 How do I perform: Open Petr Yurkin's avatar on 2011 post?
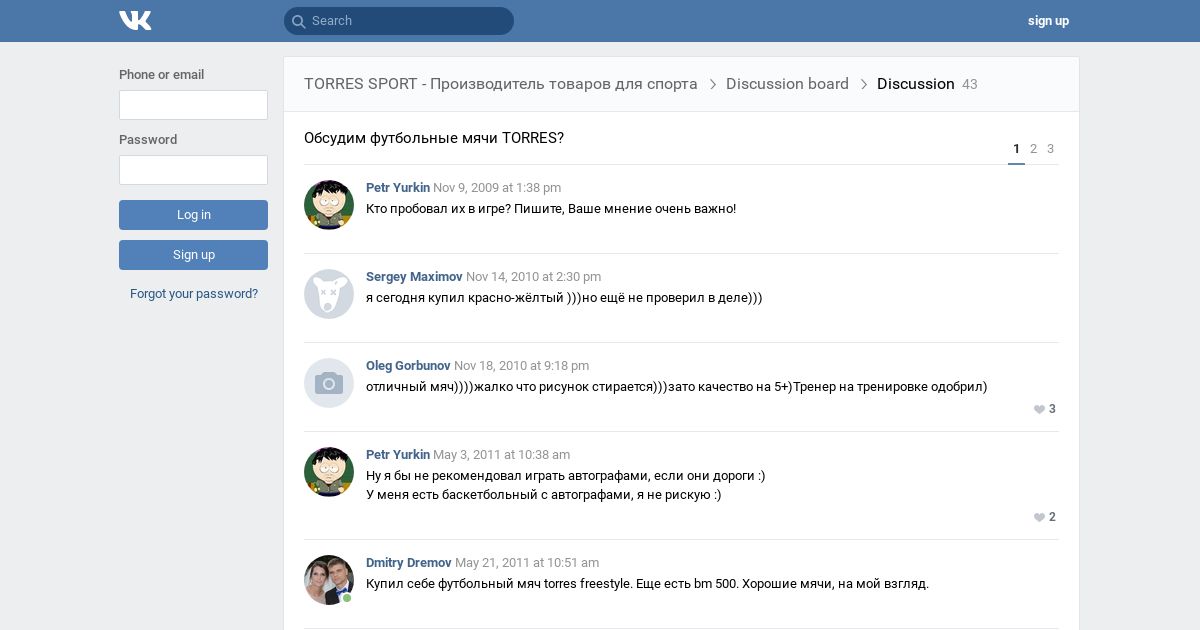[x=329, y=472]
